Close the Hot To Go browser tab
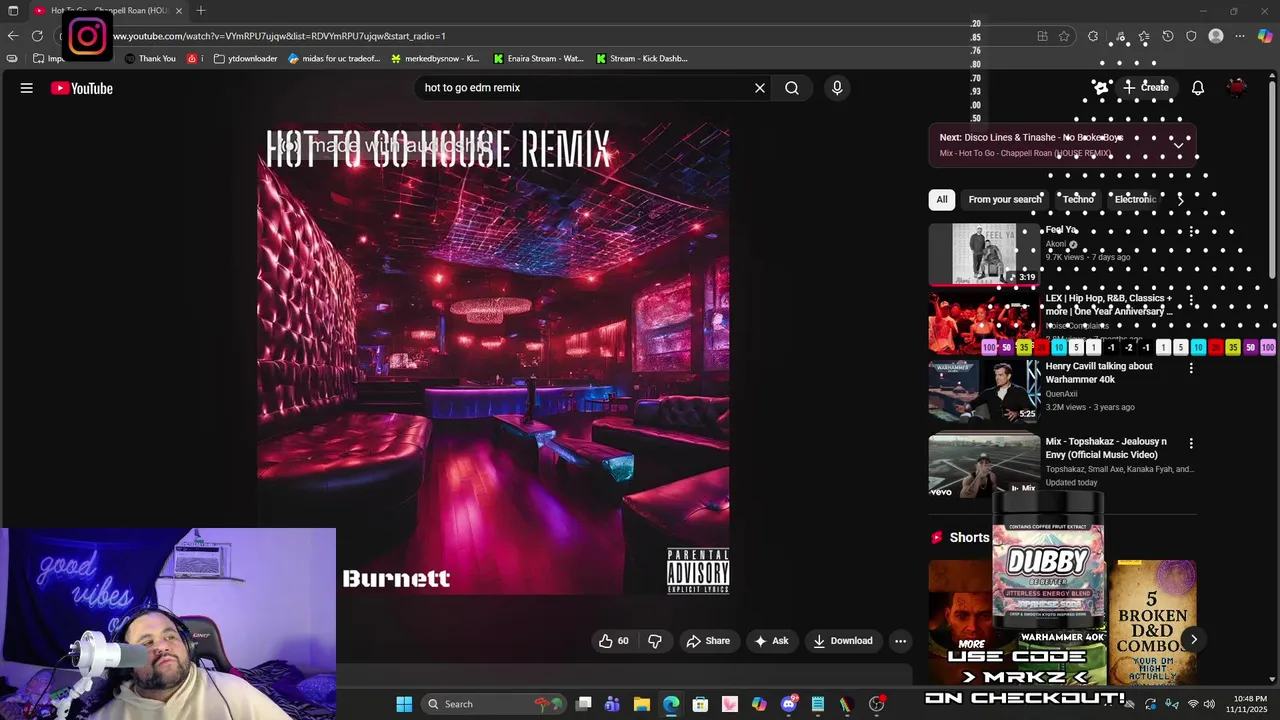 click(179, 10)
